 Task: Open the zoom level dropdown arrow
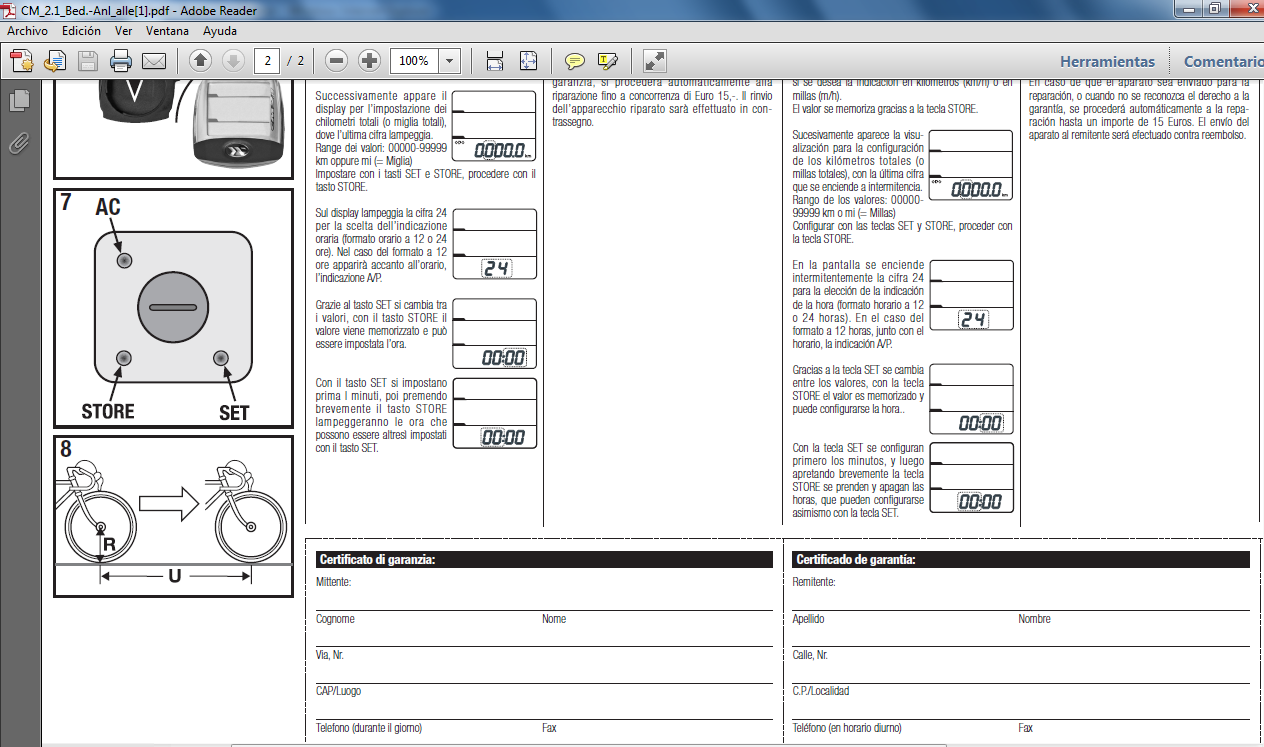click(449, 61)
